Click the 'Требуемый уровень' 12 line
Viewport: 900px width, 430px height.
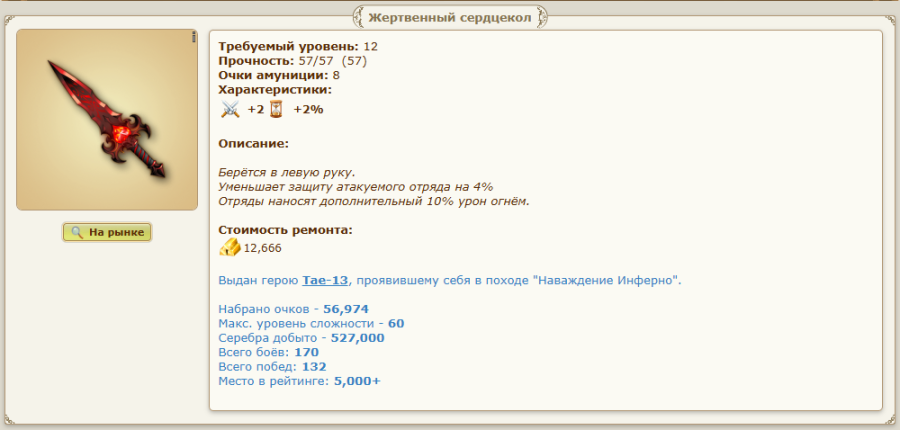298,46
